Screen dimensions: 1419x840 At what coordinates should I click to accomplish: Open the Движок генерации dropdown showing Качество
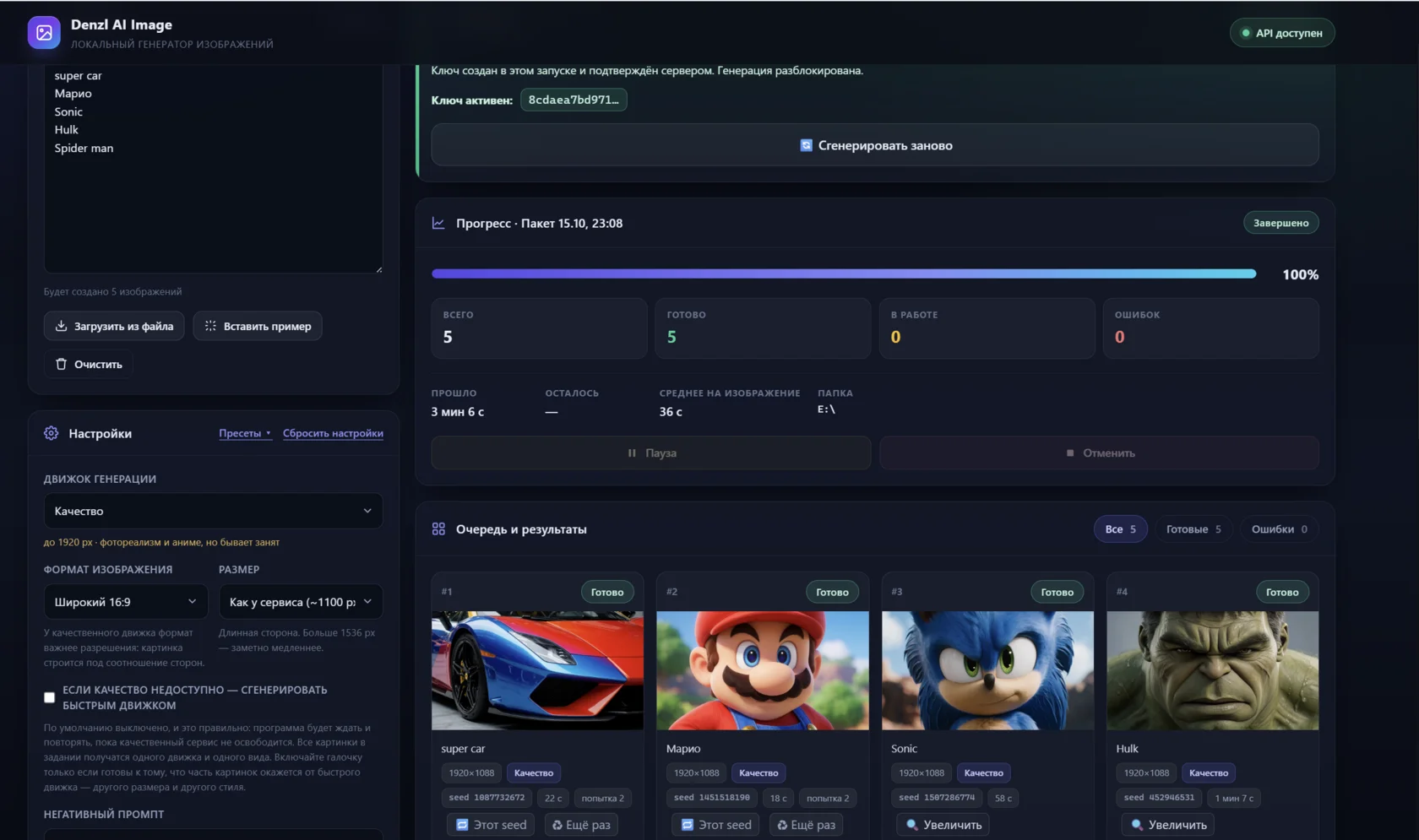coord(213,511)
